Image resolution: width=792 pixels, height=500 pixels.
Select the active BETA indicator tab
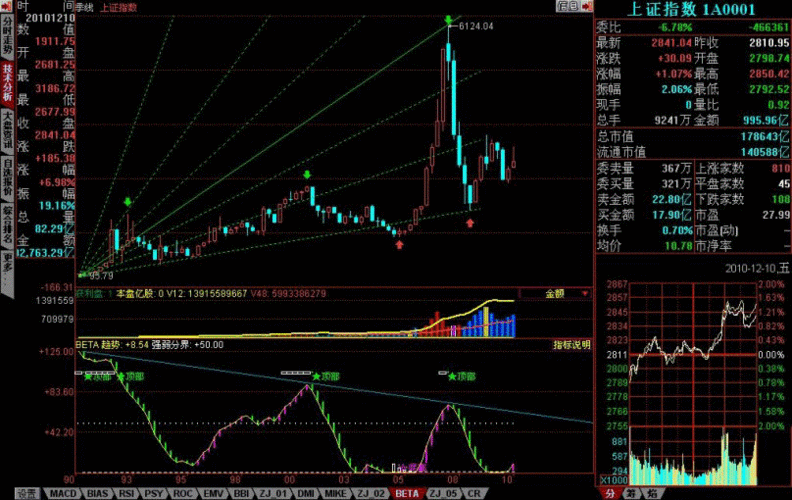[407, 493]
